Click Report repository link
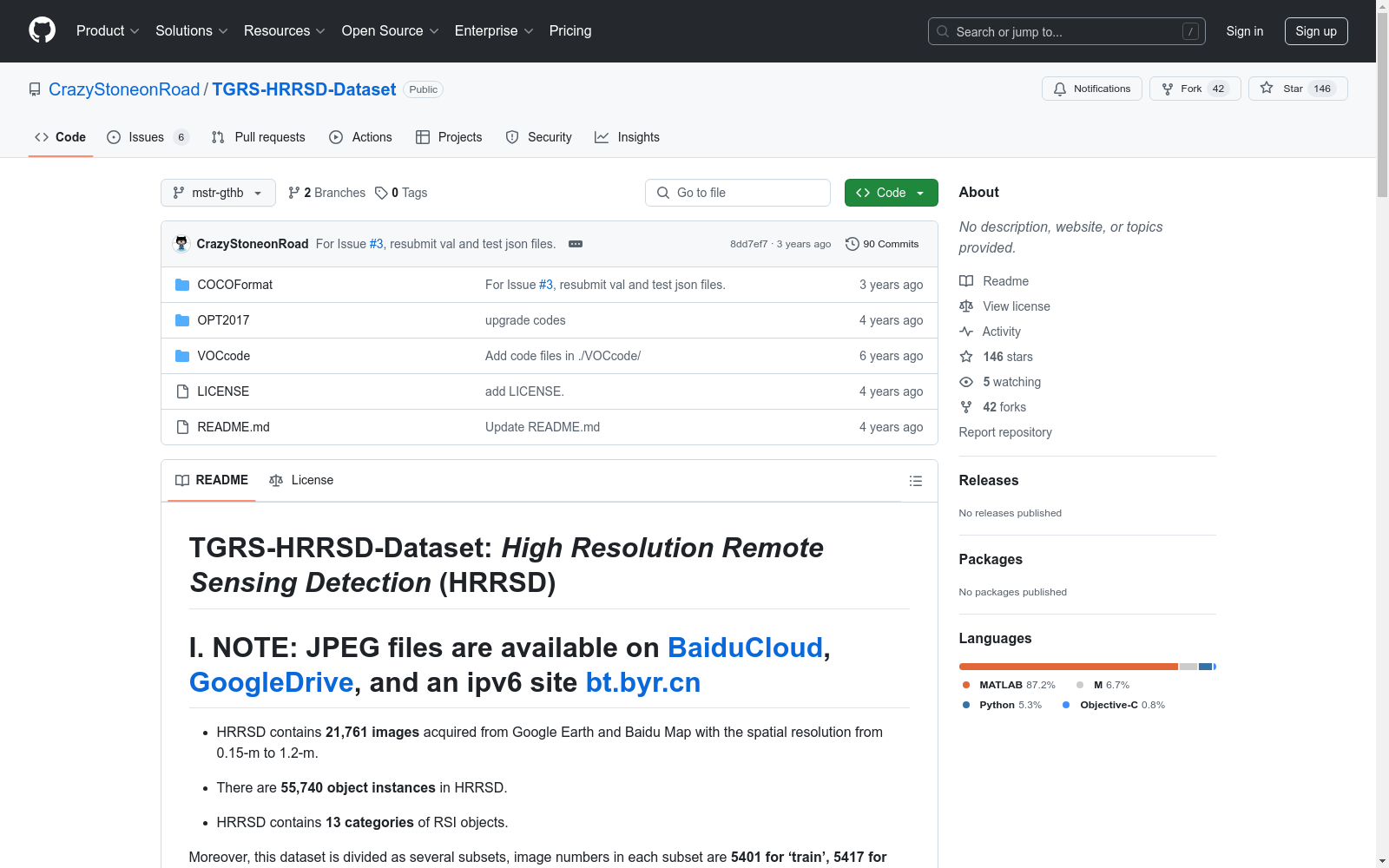The width and height of the screenshot is (1389, 868). pos(1005,432)
